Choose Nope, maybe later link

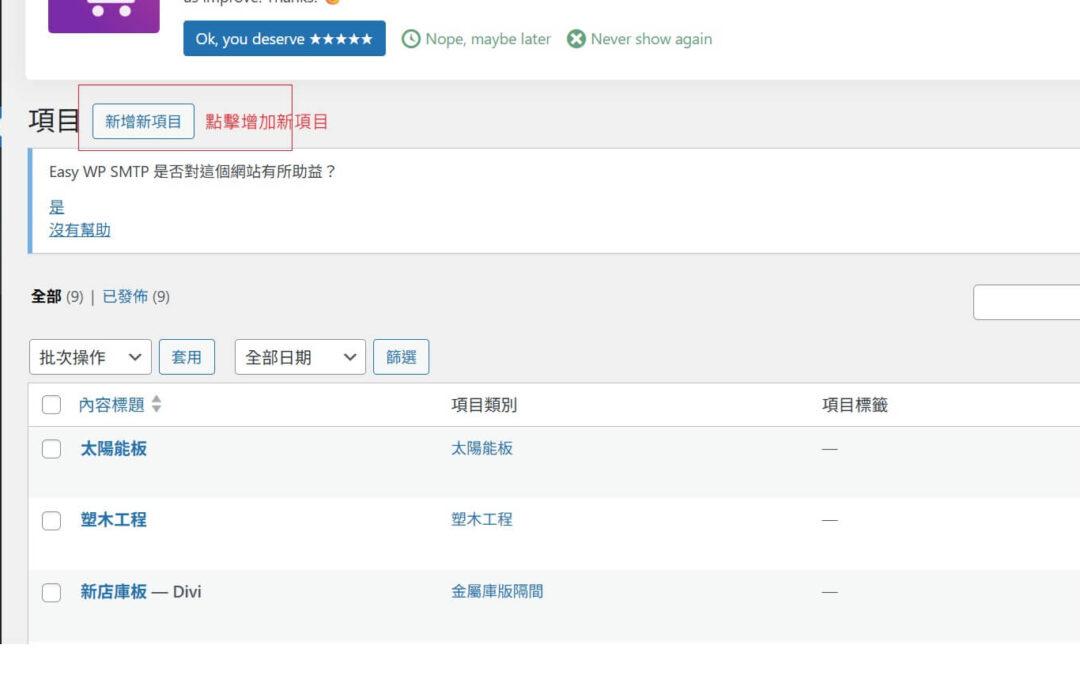pos(488,39)
